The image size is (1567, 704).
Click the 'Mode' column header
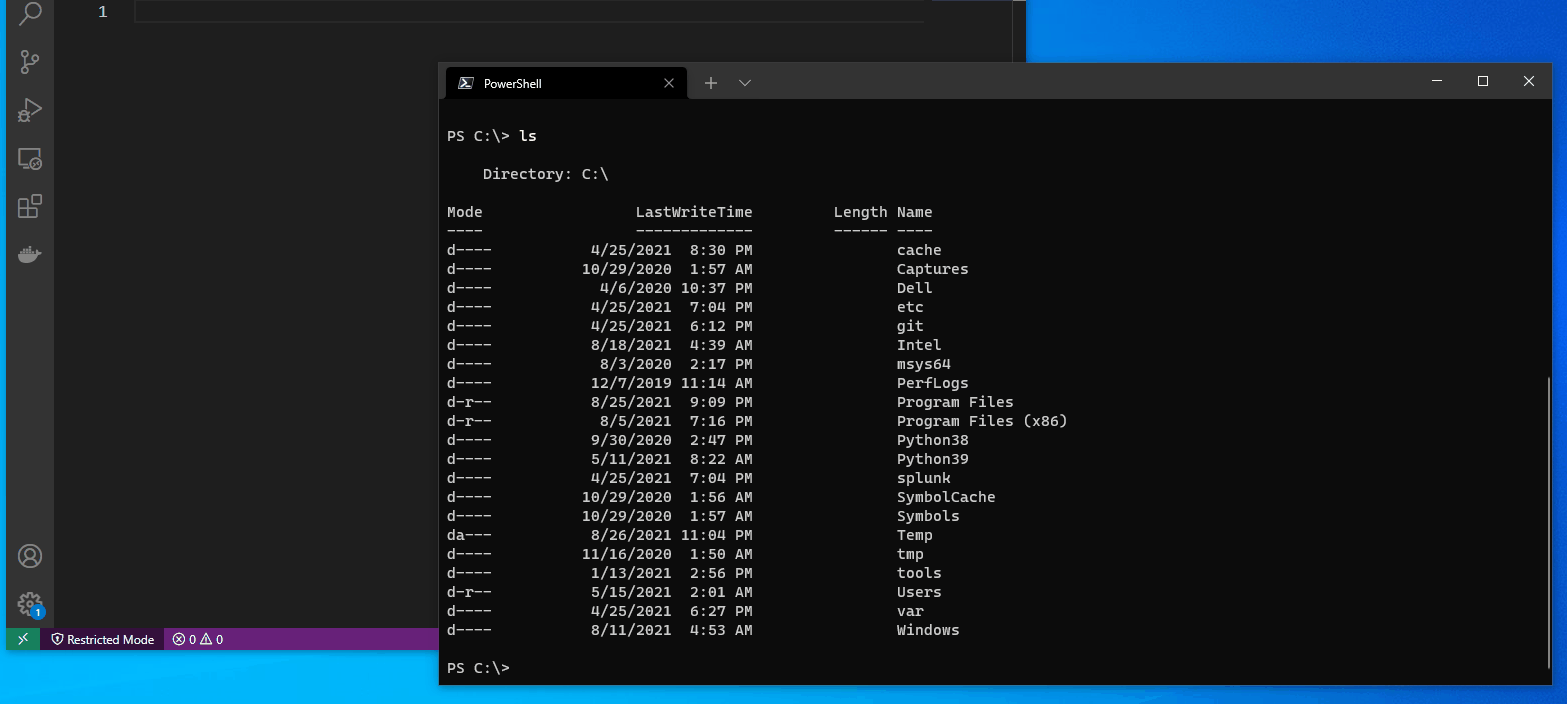465,212
